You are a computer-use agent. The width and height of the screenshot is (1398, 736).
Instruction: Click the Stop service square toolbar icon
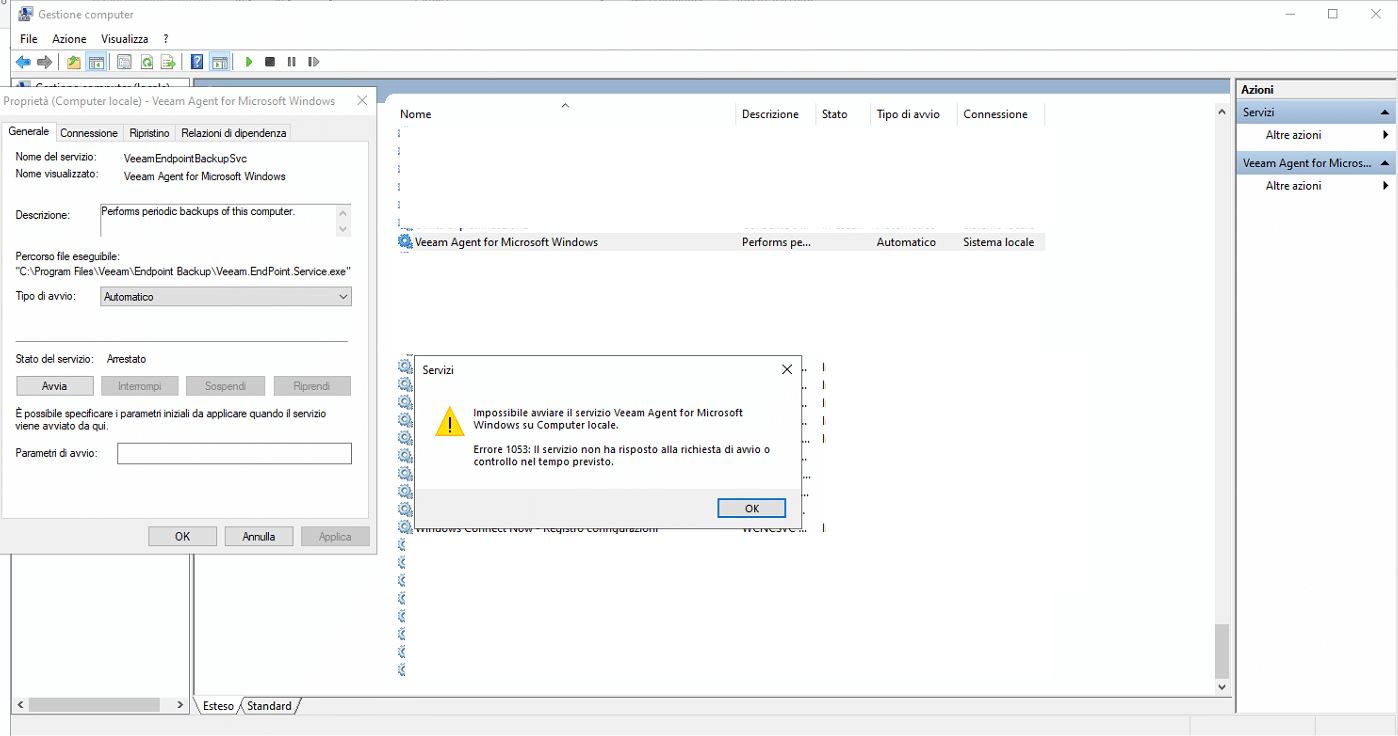270,62
